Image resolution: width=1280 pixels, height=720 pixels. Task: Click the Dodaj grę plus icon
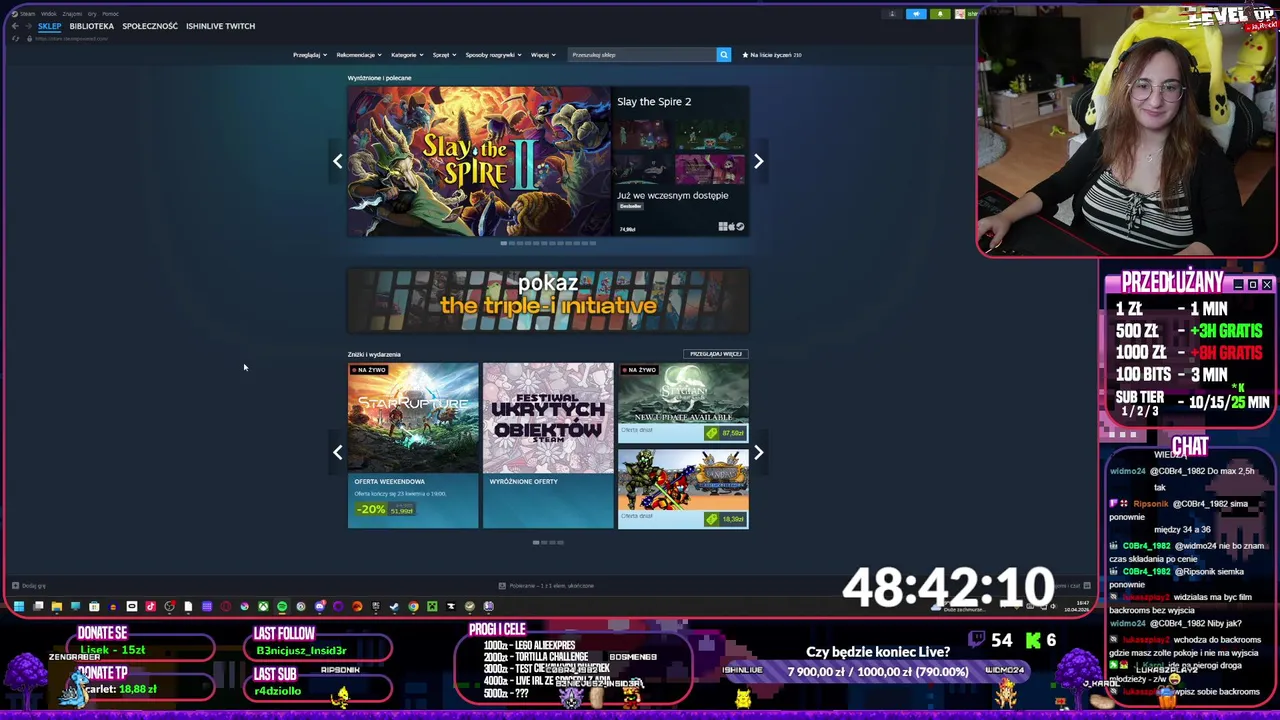(15, 585)
